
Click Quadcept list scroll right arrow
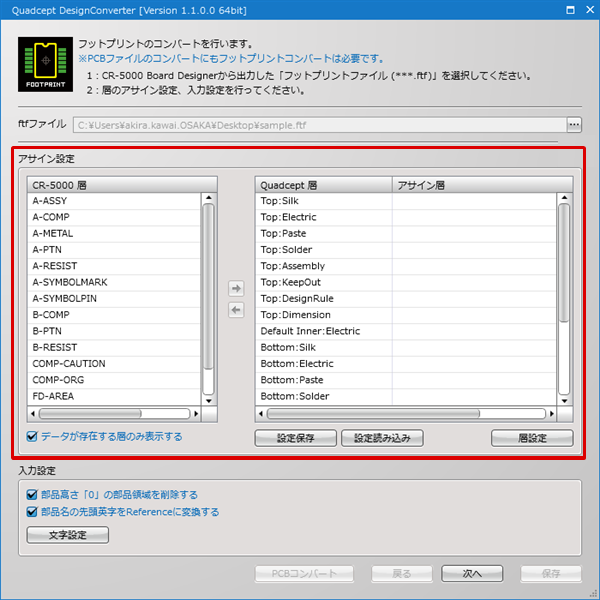552,413
